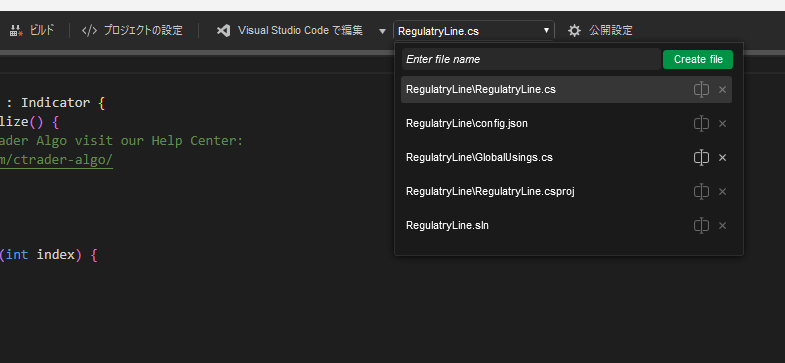Select RegulatryLine\config.json in file list
Image resolution: width=785 pixels, height=363 pixels.
click(566, 123)
